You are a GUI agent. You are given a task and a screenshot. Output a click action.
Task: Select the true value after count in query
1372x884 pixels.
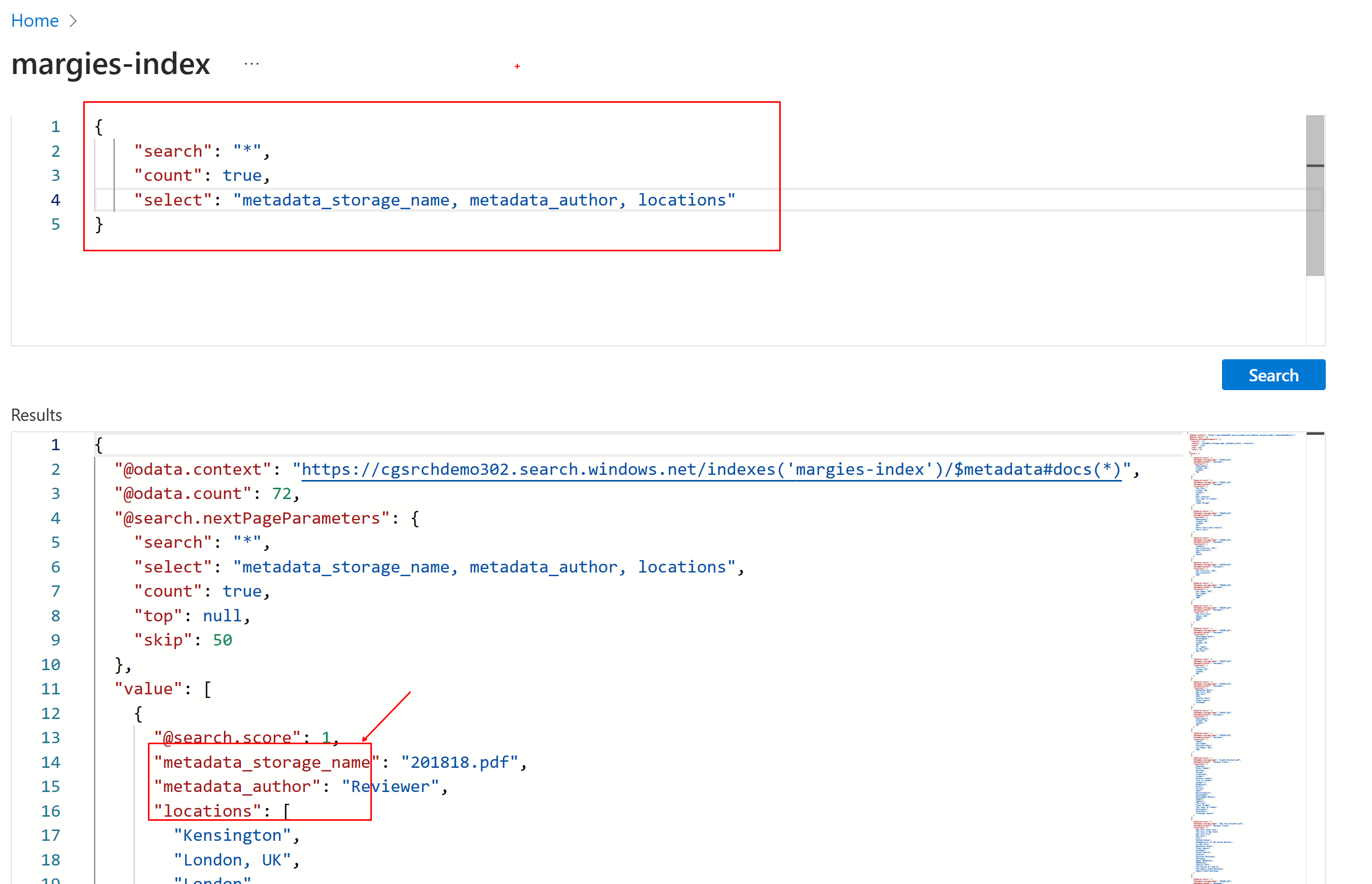tap(242, 175)
